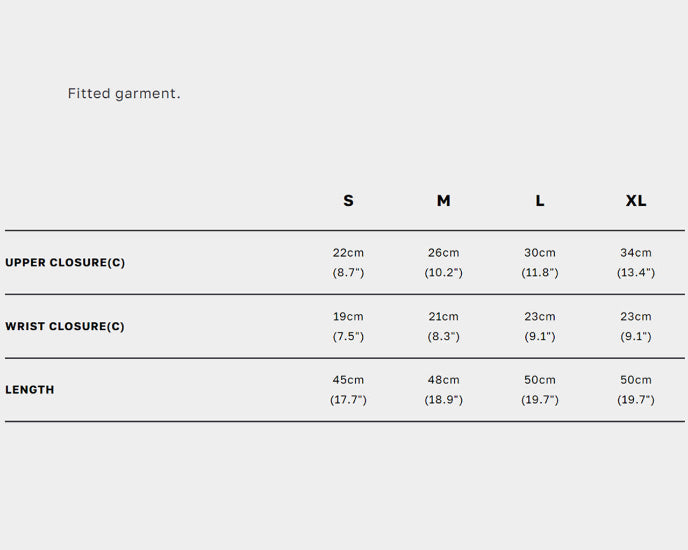Select the WRIST CLOSURE(C) row label
Image resolution: width=688 pixels, height=550 pixels.
click(65, 327)
